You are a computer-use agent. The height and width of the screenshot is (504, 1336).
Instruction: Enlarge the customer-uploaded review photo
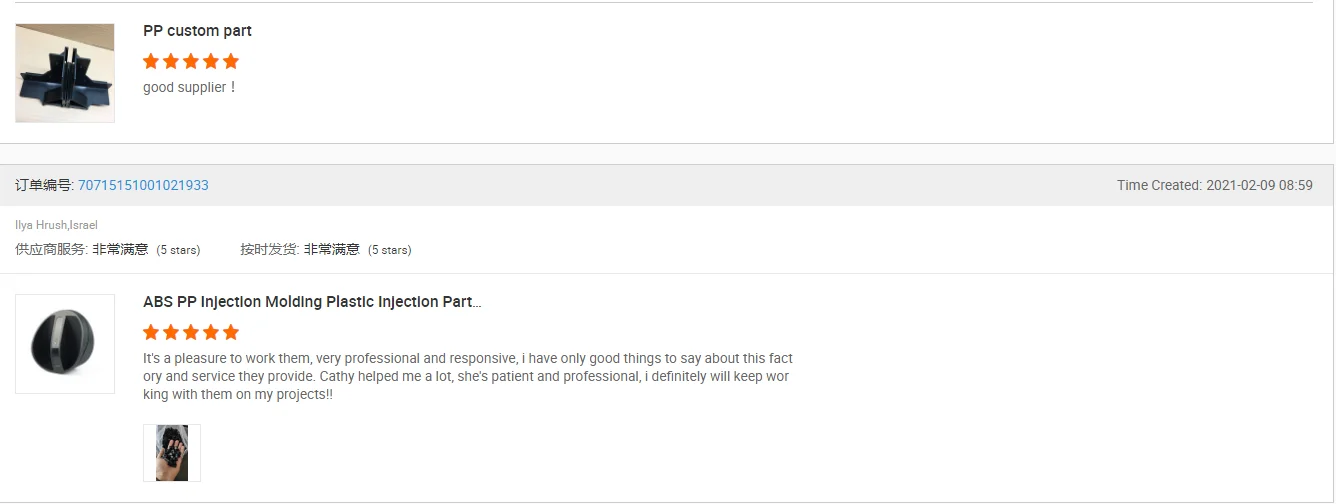pyautogui.click(x=172, y=453)
